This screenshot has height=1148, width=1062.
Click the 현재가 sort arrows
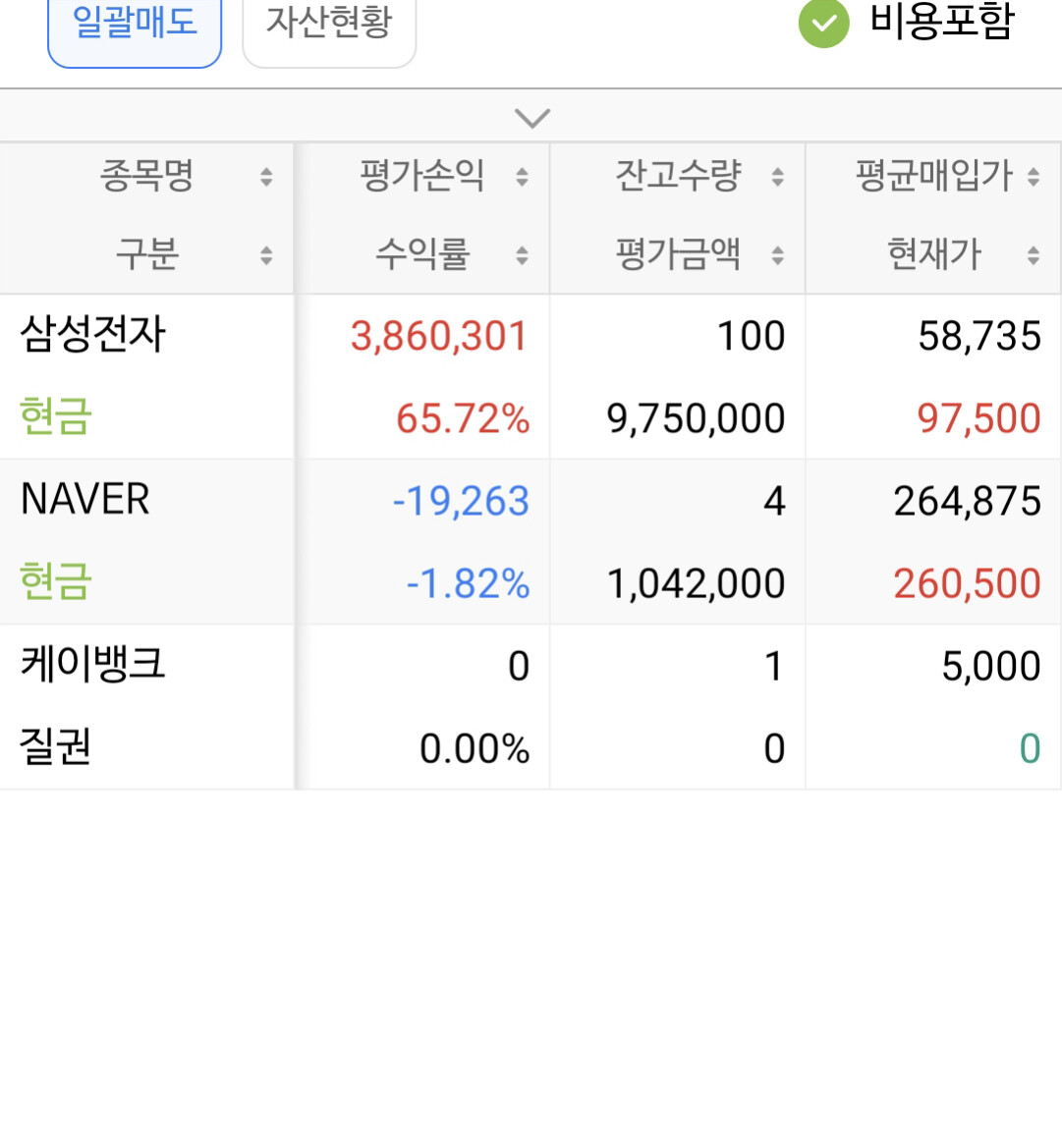coord(1033,255)
